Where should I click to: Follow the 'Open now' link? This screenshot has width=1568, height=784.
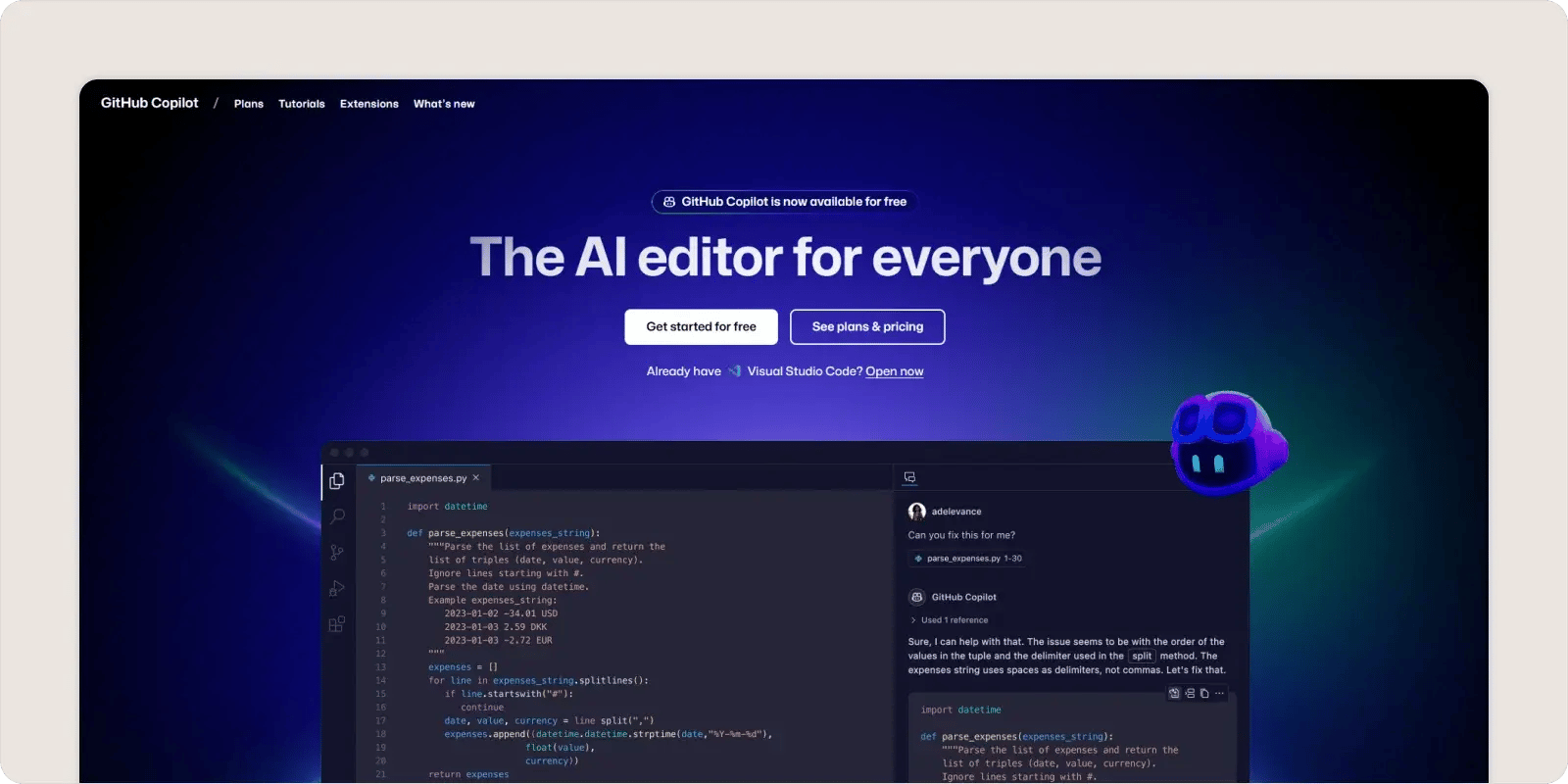pyautogui.click(x=895, y=371)
